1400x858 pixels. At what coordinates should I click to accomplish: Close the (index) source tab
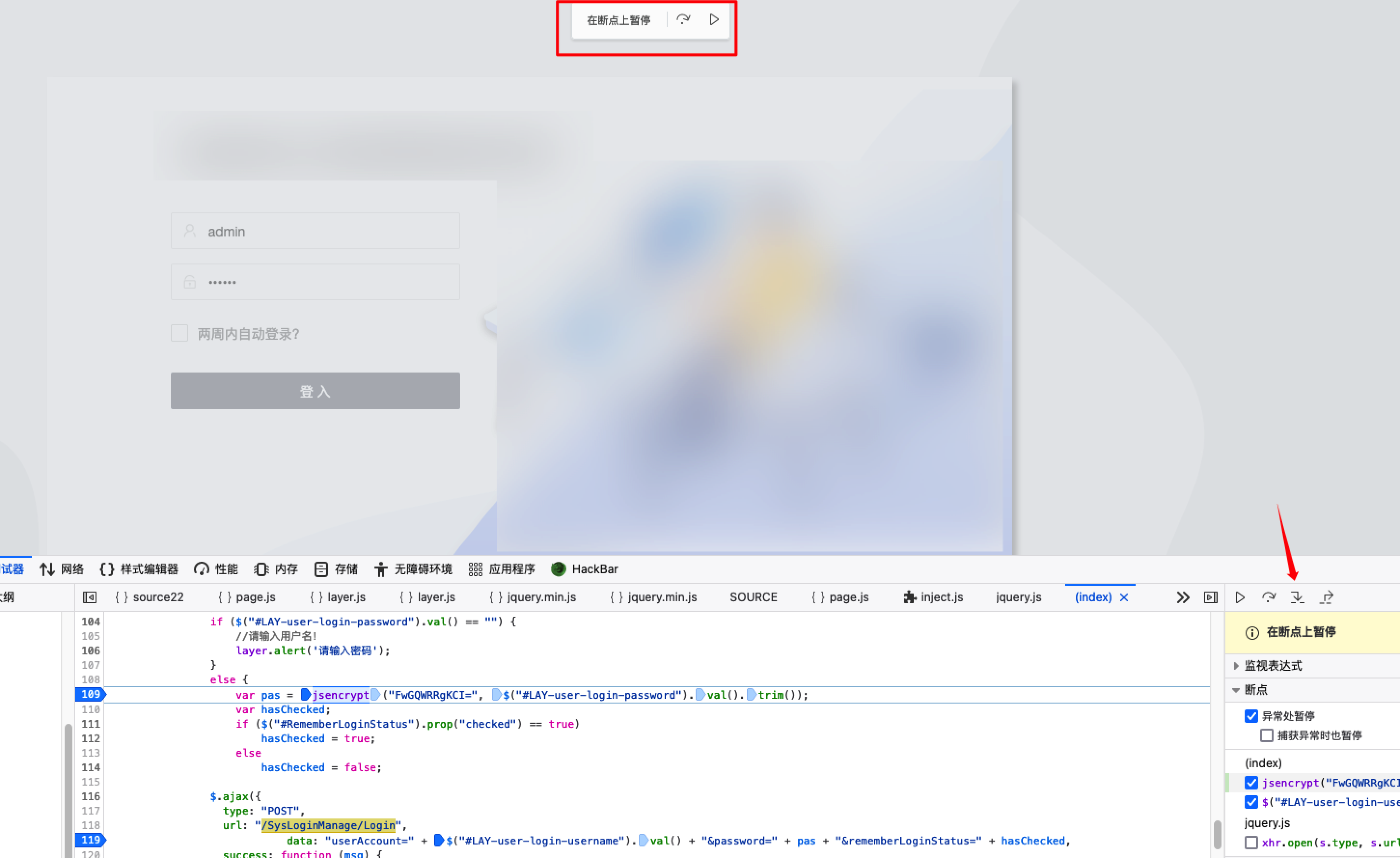pos(1124,597)
